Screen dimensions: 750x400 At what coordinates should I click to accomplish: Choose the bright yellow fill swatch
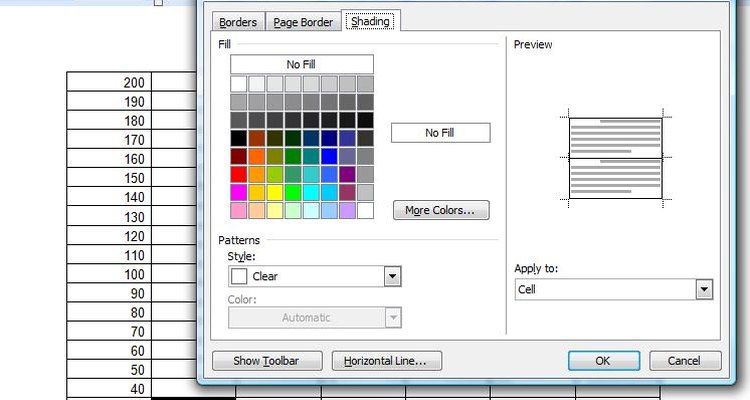pyautogui.click(x=275, y=192)
